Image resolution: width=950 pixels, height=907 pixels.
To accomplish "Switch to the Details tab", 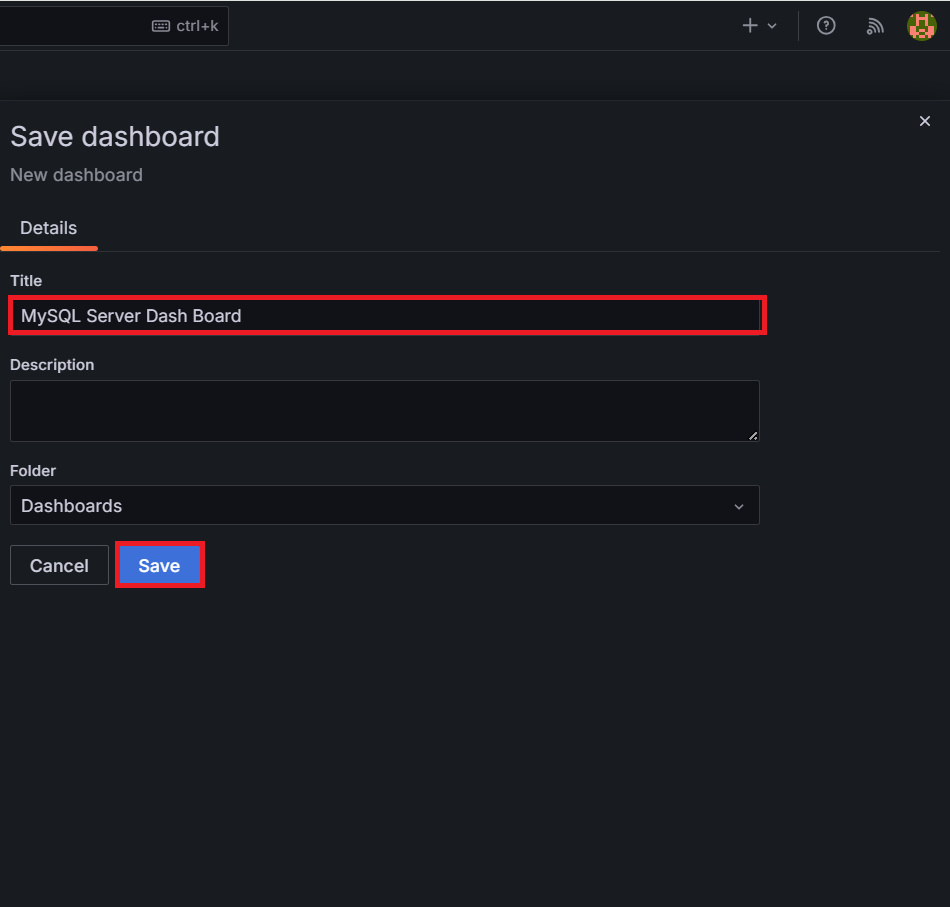I will coord(48,228).
